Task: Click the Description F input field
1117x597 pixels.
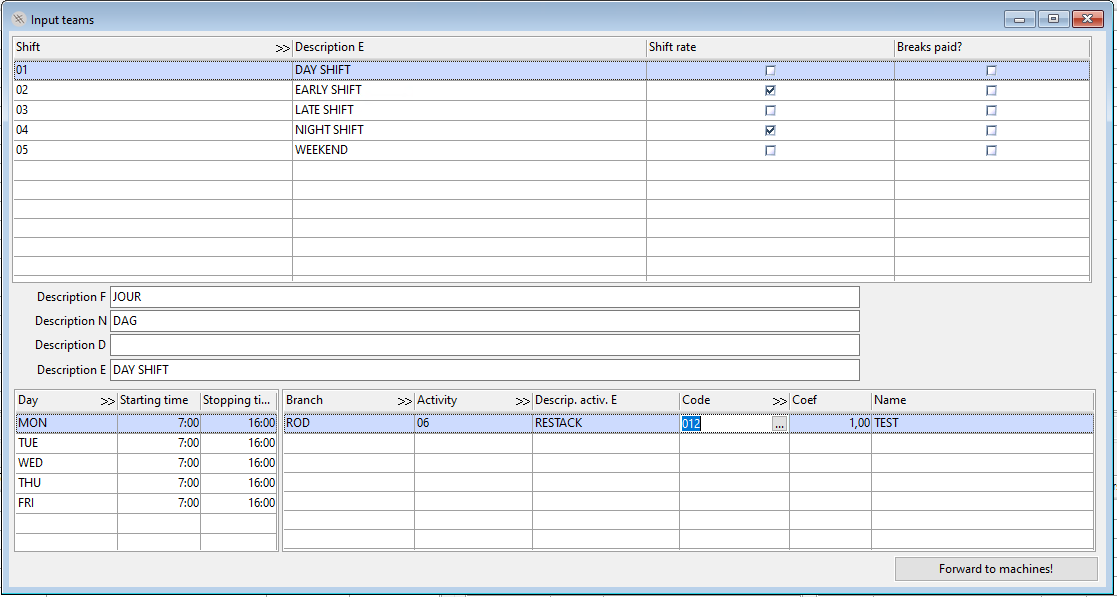Action: 484,297
